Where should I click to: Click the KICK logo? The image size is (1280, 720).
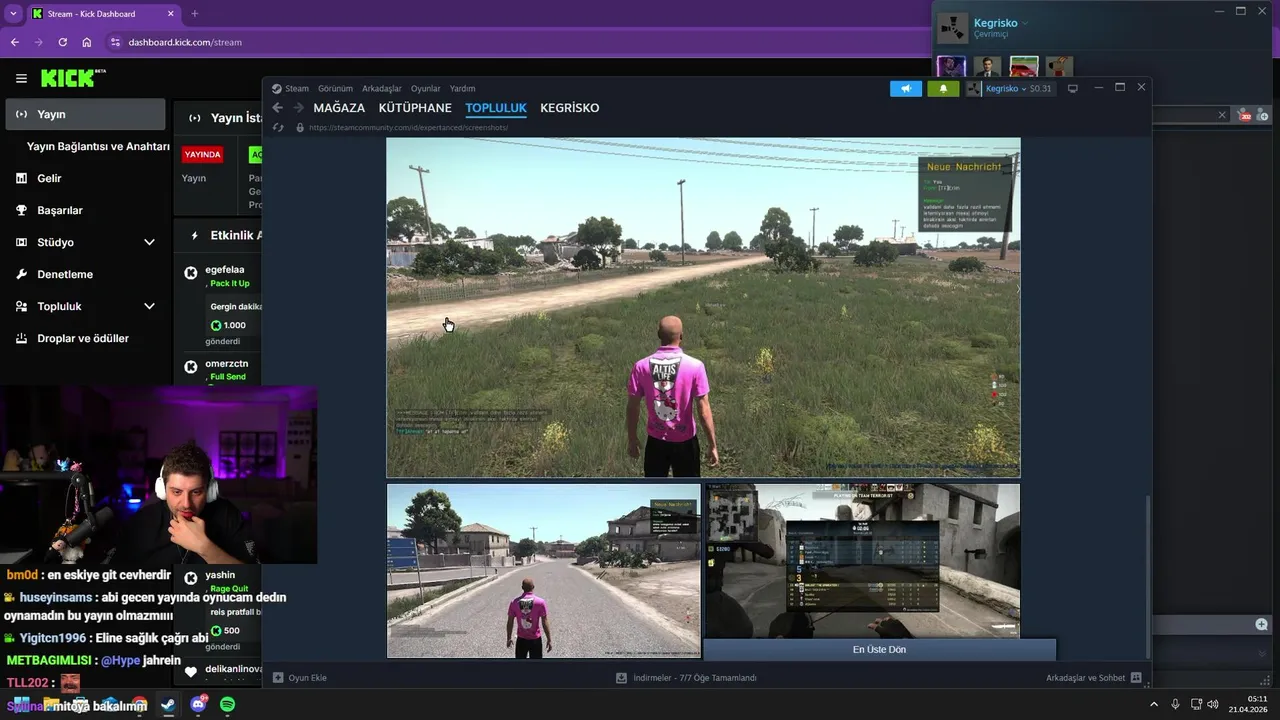[x=73, y=78]
